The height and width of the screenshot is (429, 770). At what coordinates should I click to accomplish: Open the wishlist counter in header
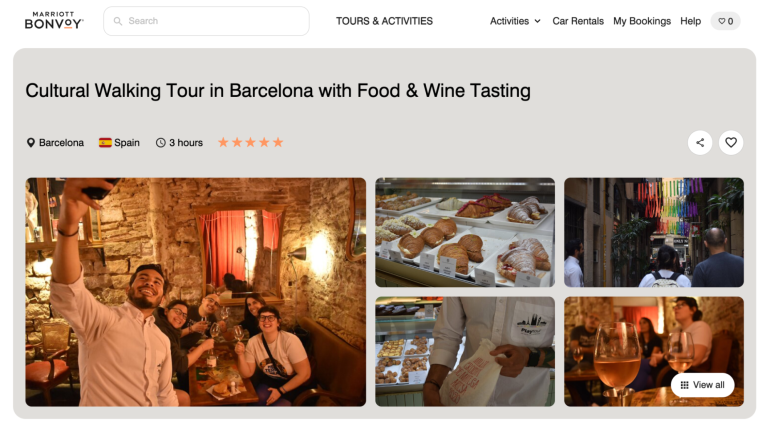pyautogui.click(x=725, y=21)
